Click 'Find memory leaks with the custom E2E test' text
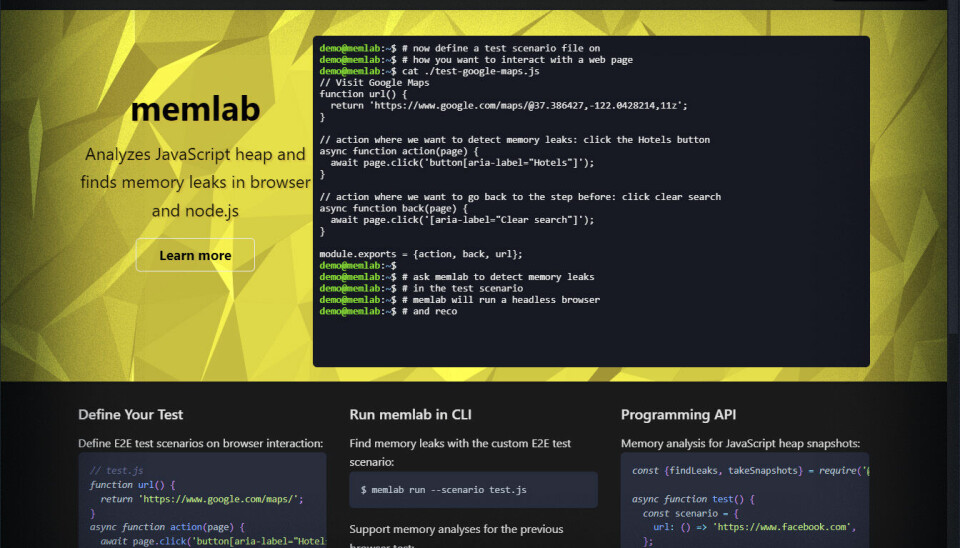960x548 pixels. click(460, 443)
